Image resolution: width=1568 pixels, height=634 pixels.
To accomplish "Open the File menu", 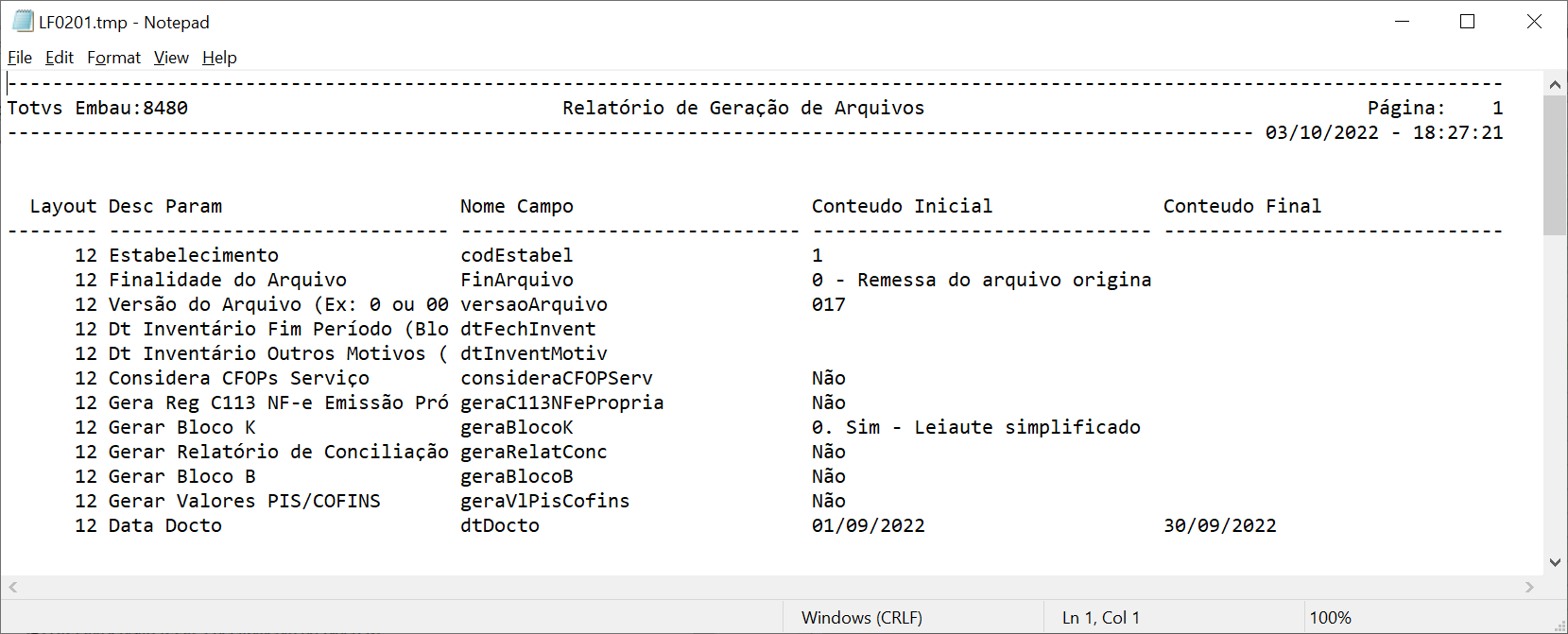I will coord(20,58).
